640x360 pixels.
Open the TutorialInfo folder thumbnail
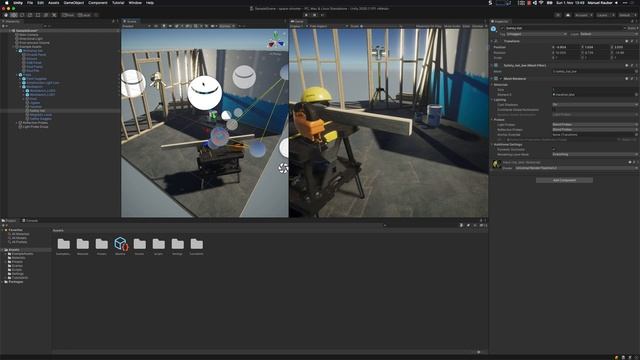pos(196,246)
